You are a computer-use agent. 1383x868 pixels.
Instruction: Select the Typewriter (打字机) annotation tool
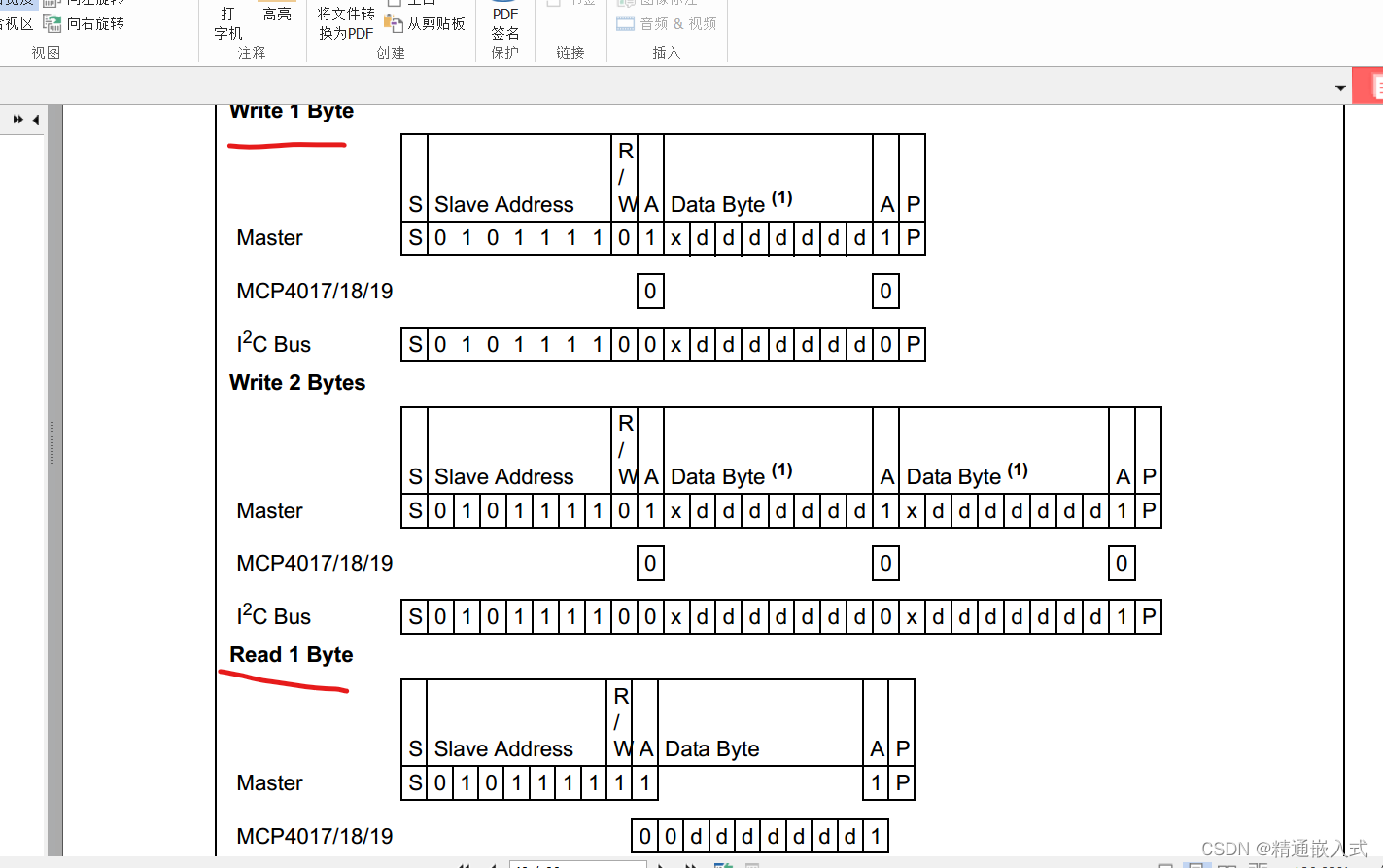click(228, 23)
